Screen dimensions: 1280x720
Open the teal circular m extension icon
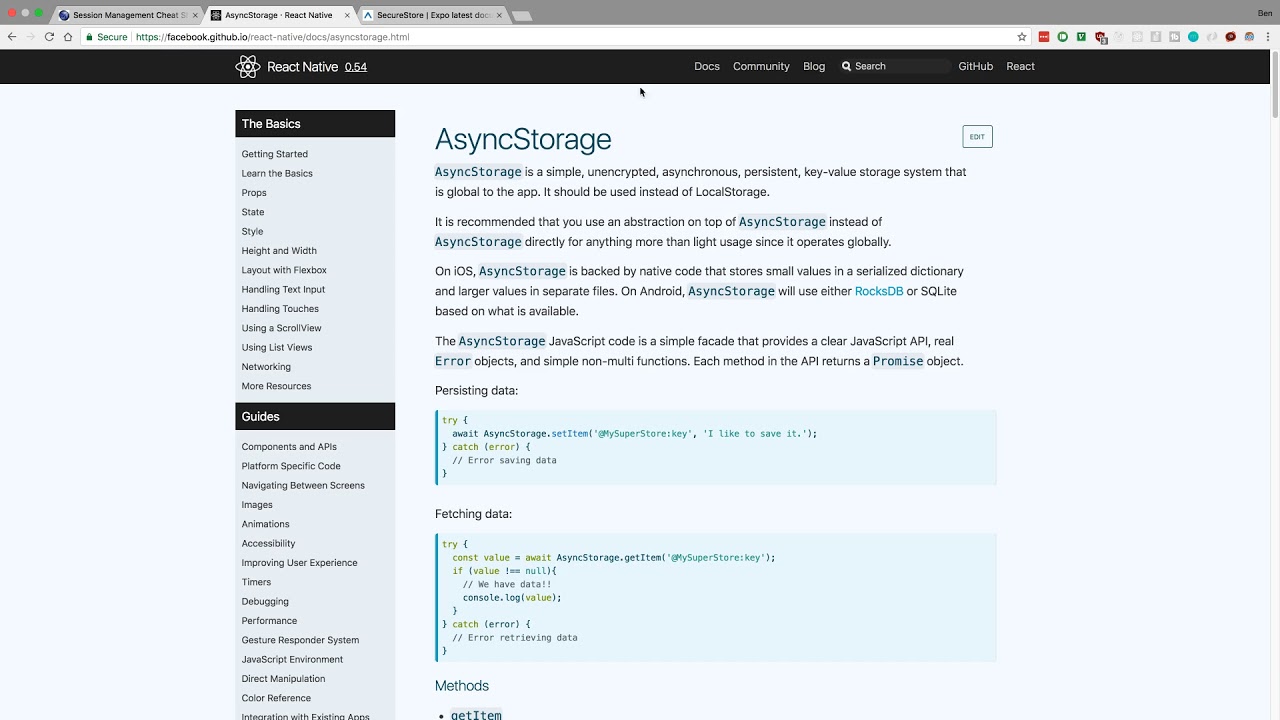1193,37
